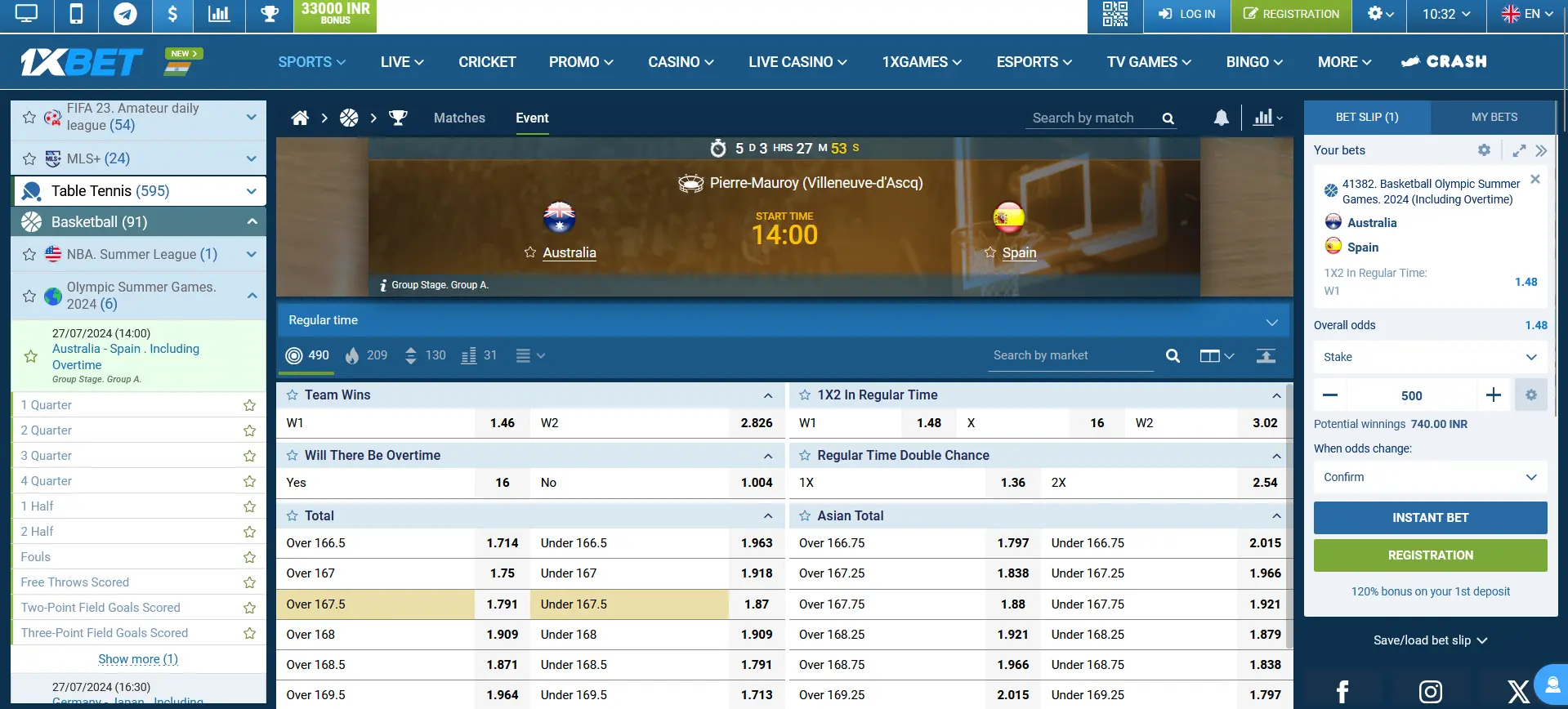Click the market search magnifier icon
The height and width of the screenshot is (709, 1568).
tap(1173, 356)
